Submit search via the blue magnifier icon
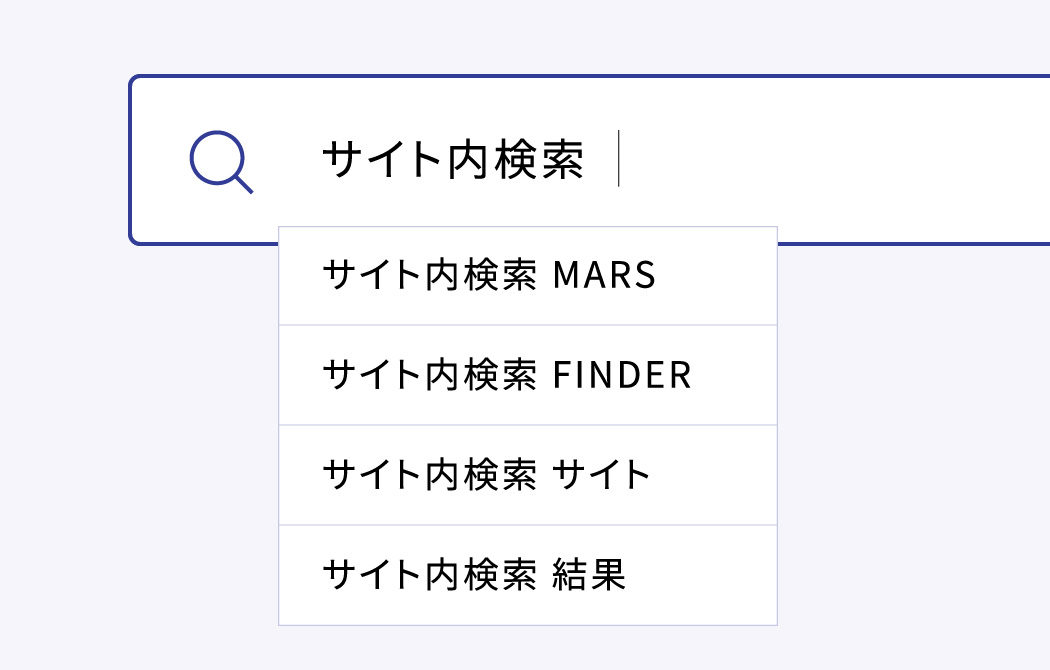 click(221, 161)
